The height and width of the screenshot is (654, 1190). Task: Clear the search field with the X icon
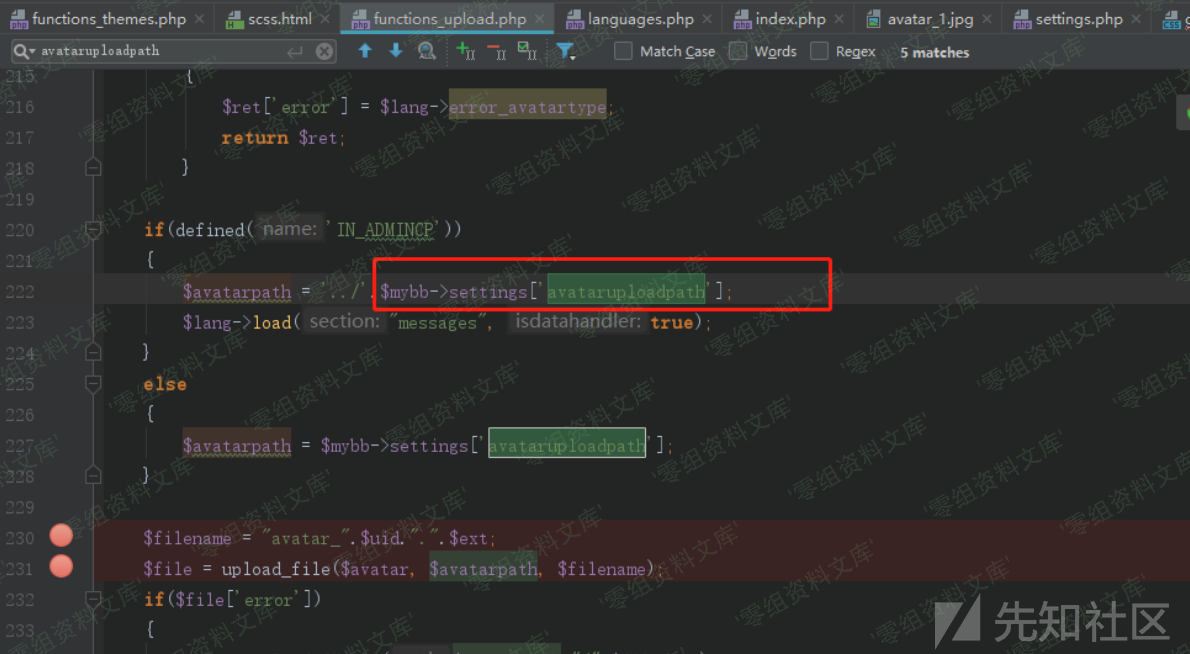(325, 51)
